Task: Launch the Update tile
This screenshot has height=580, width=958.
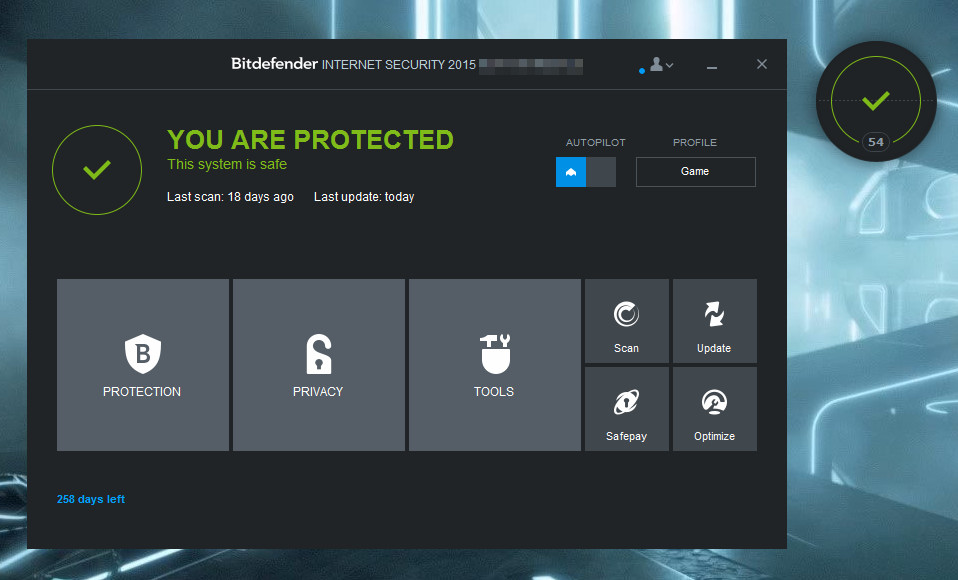Action: pyautogui.click(x=715, y=321)
